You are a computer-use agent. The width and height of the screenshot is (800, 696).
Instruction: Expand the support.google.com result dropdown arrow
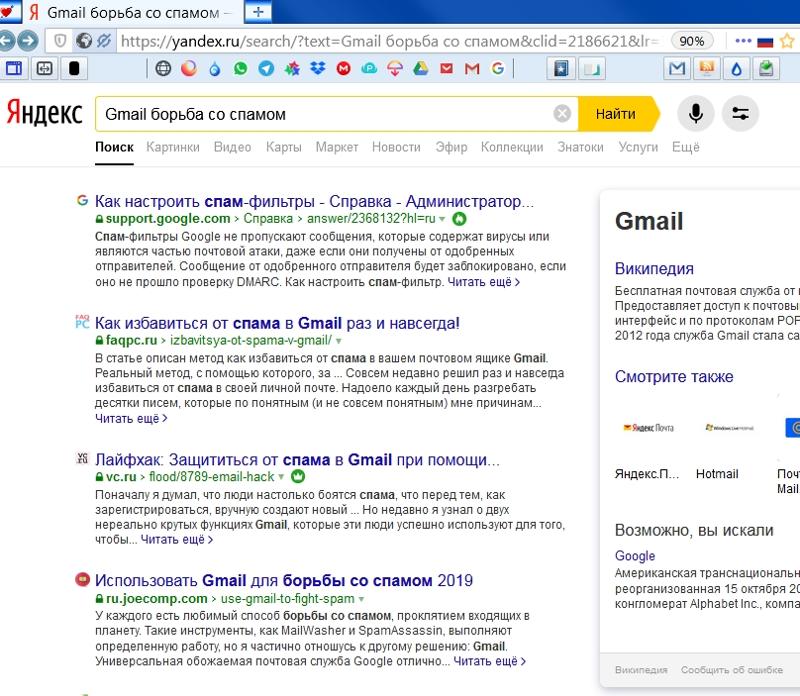coord(442,219)
